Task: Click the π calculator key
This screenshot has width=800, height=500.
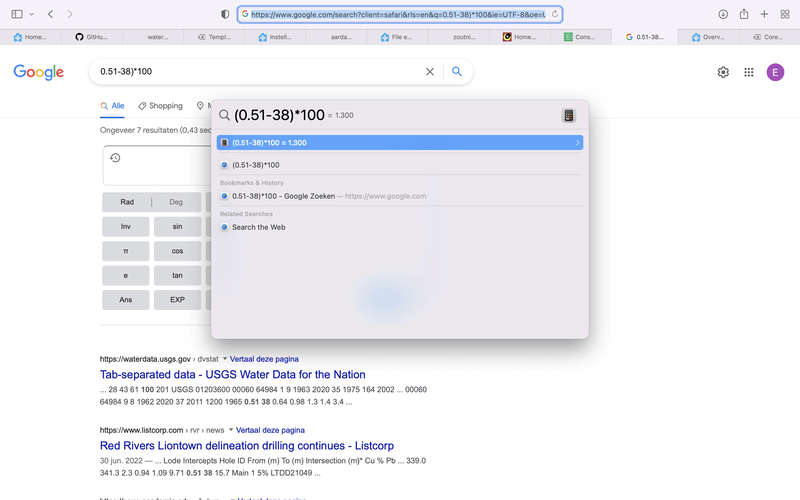Action: (x=126, y=251)
